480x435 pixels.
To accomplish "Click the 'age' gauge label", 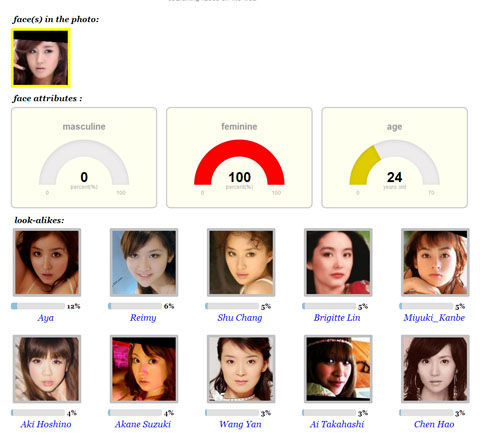I will [x=394, y=127].
